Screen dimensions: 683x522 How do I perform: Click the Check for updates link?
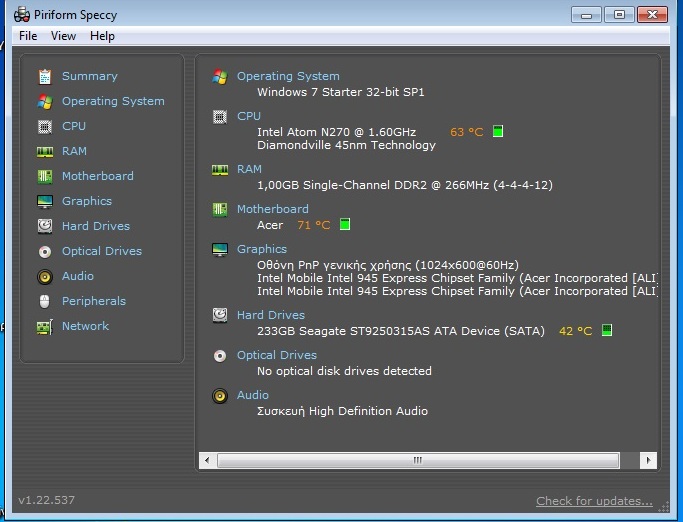pos(595,501)
